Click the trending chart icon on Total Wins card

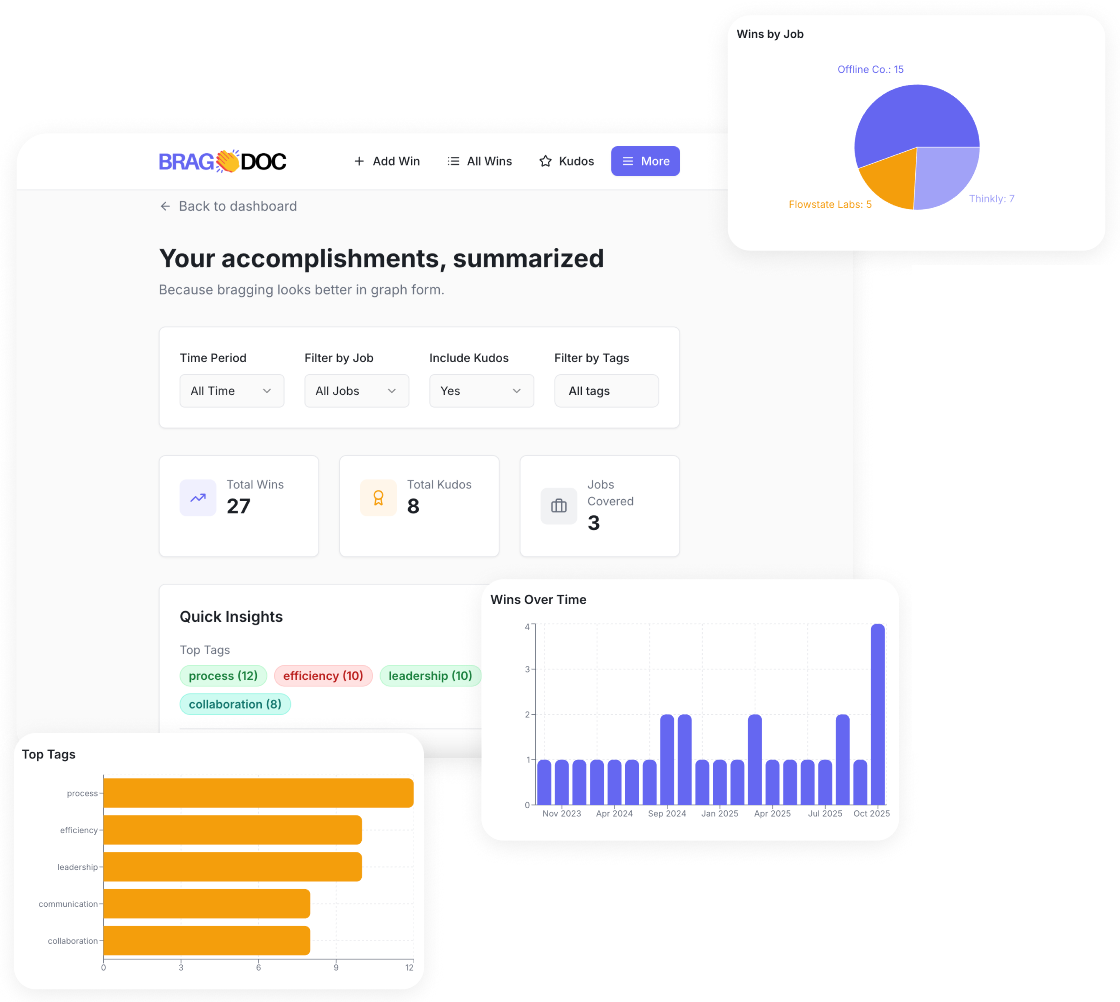tap(197, 497)
